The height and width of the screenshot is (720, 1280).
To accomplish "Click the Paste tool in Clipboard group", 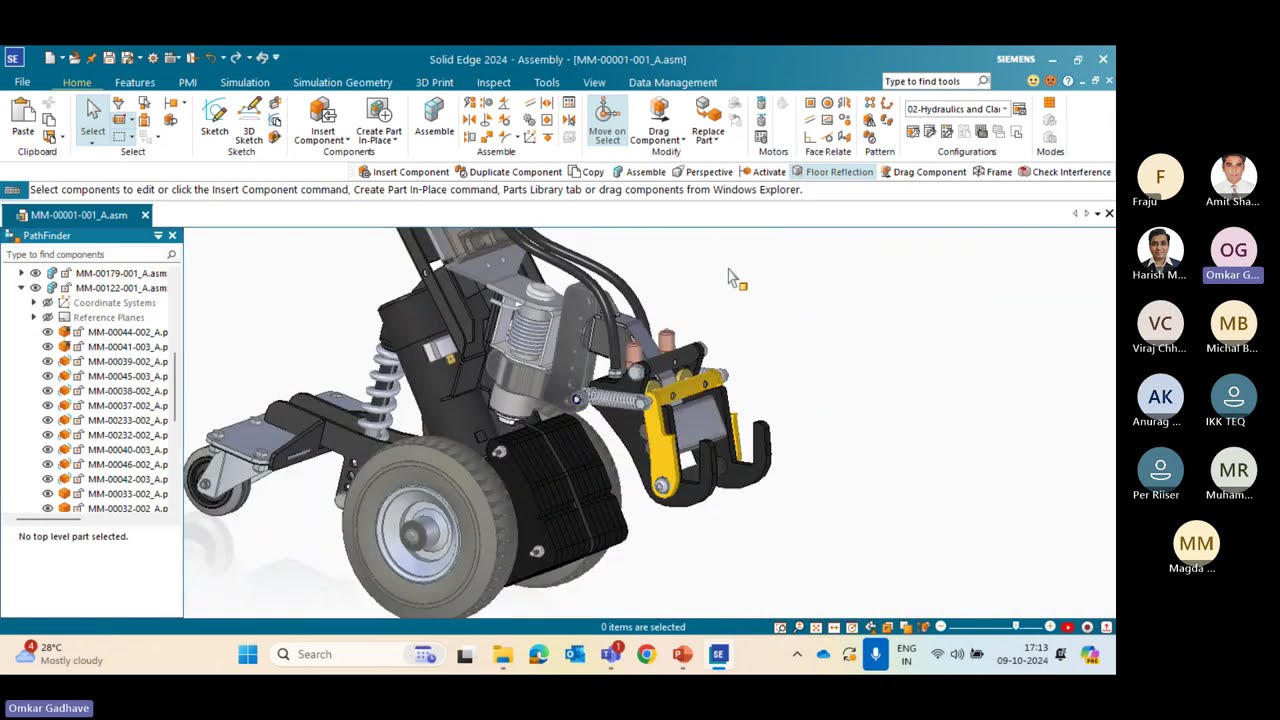I will coord(22,118).
